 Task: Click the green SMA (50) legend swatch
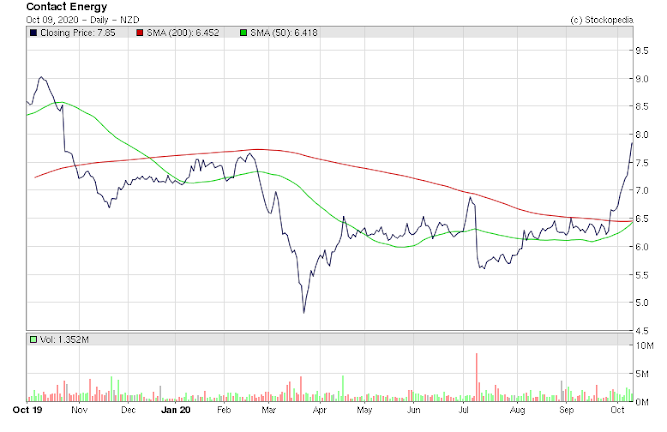(243, 33)
